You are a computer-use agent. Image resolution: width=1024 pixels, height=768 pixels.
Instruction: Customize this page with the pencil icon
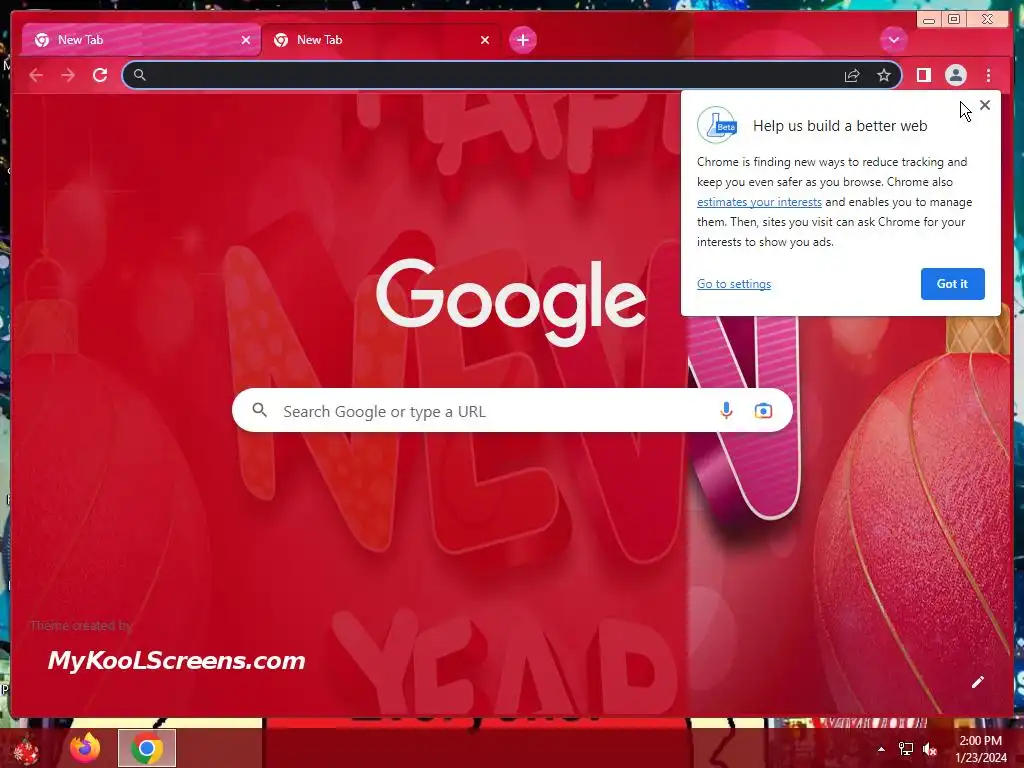[977, 682]
